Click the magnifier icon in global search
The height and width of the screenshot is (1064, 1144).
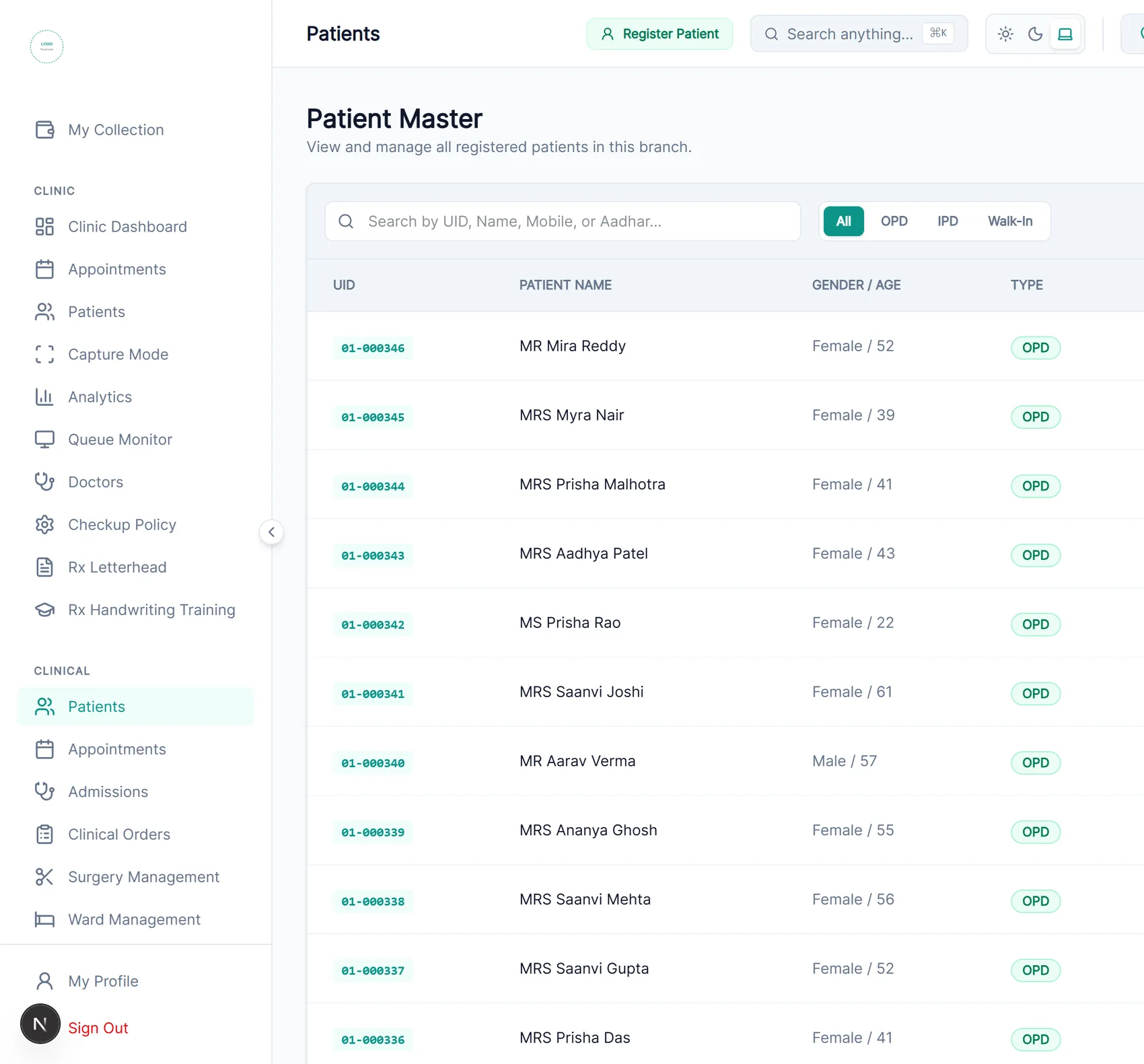pos(771,34)
